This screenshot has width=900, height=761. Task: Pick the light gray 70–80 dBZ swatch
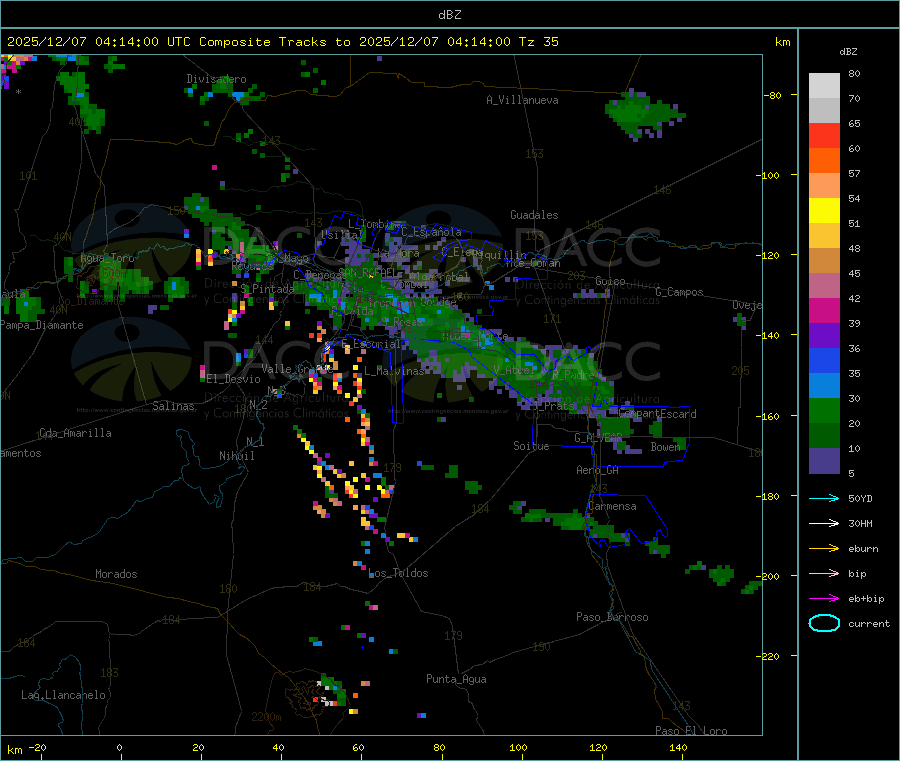[824, 86]
